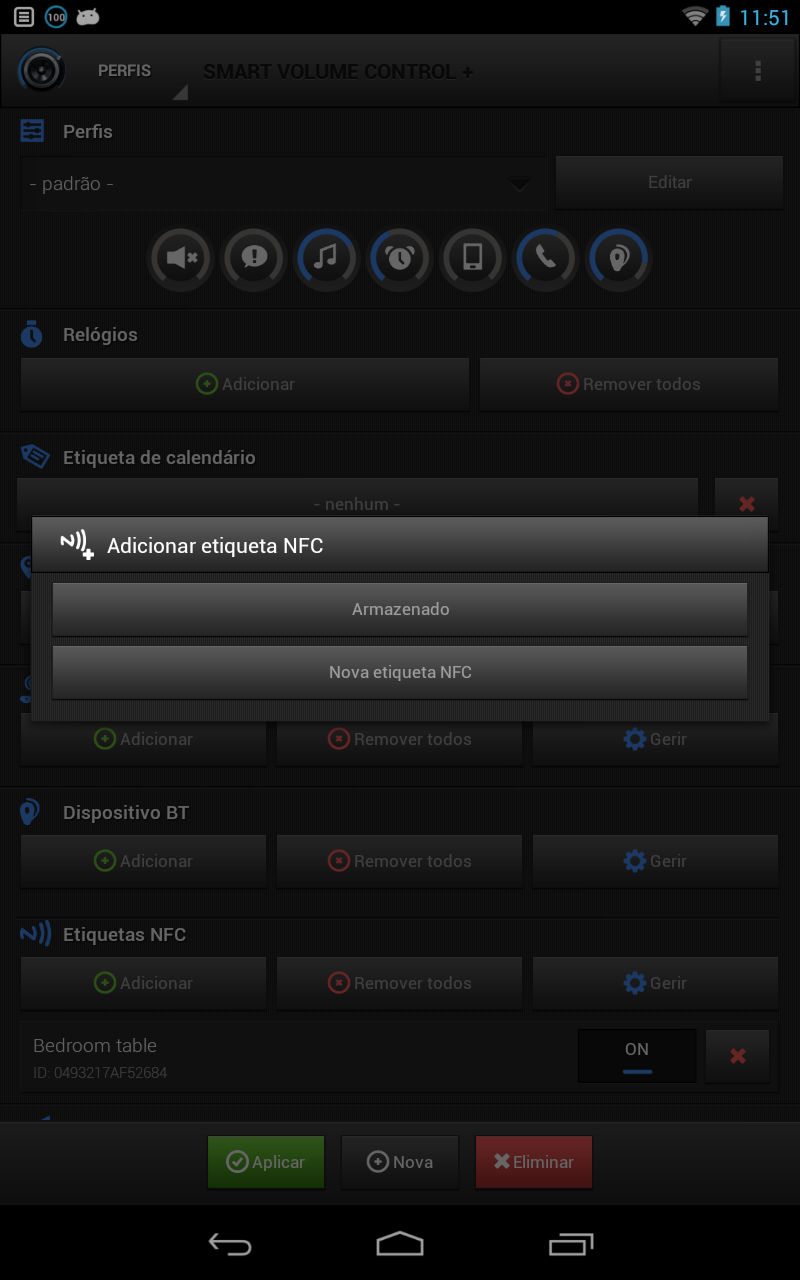Viewport: 800px width, 1280px height.
Task: Choose Armazenado in the NFC dialog
Action: (x=400, y=609)
